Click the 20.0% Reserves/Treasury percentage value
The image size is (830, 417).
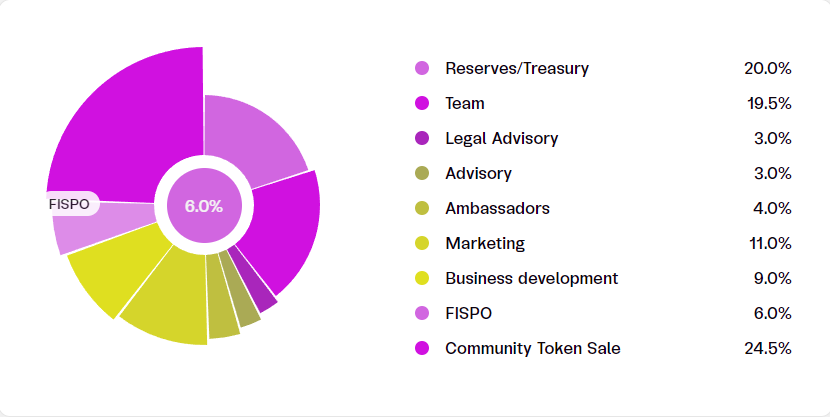coord(768,69)
